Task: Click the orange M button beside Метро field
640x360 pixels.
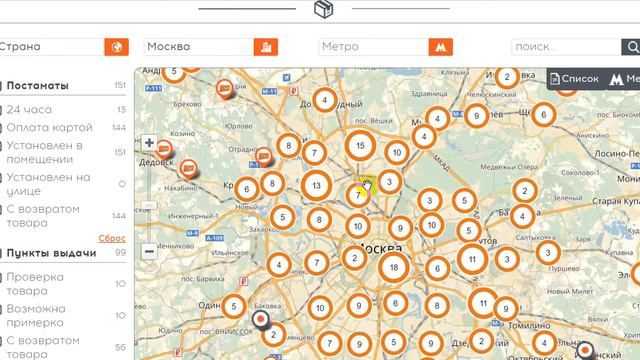Action: tap(440, 47)
